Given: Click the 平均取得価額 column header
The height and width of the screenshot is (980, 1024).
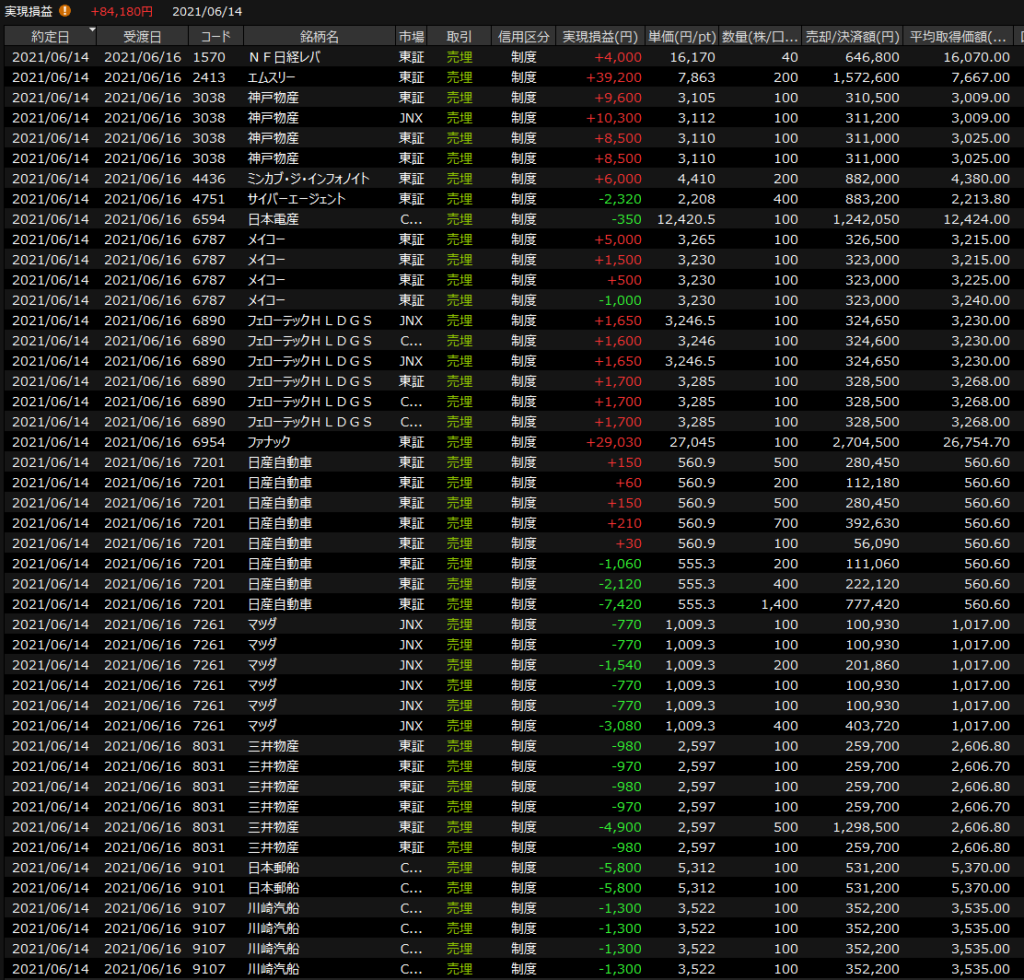Looking at the screenshot, I should click(958, 37).
